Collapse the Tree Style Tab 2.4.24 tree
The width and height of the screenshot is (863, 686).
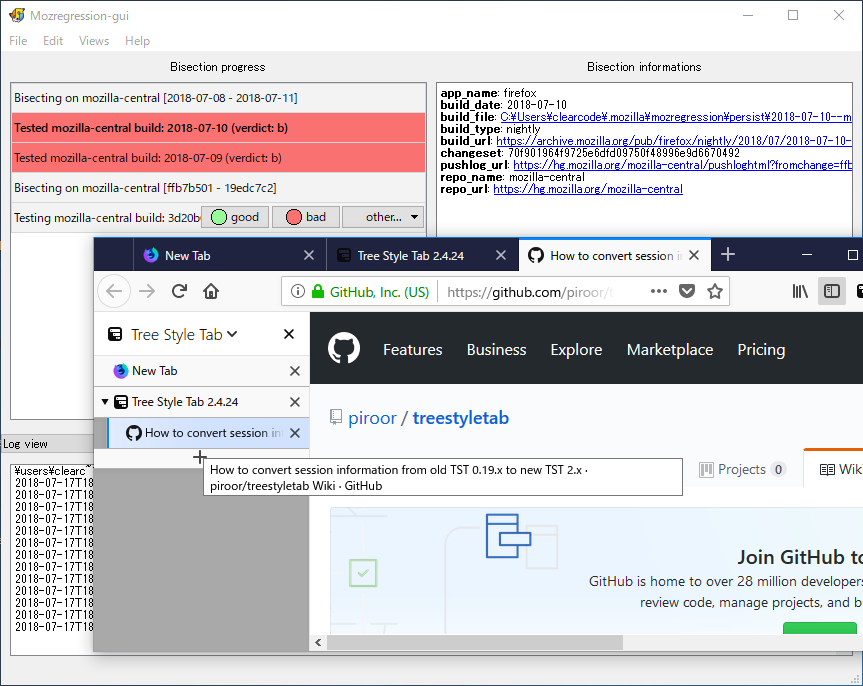pos(105,402)
